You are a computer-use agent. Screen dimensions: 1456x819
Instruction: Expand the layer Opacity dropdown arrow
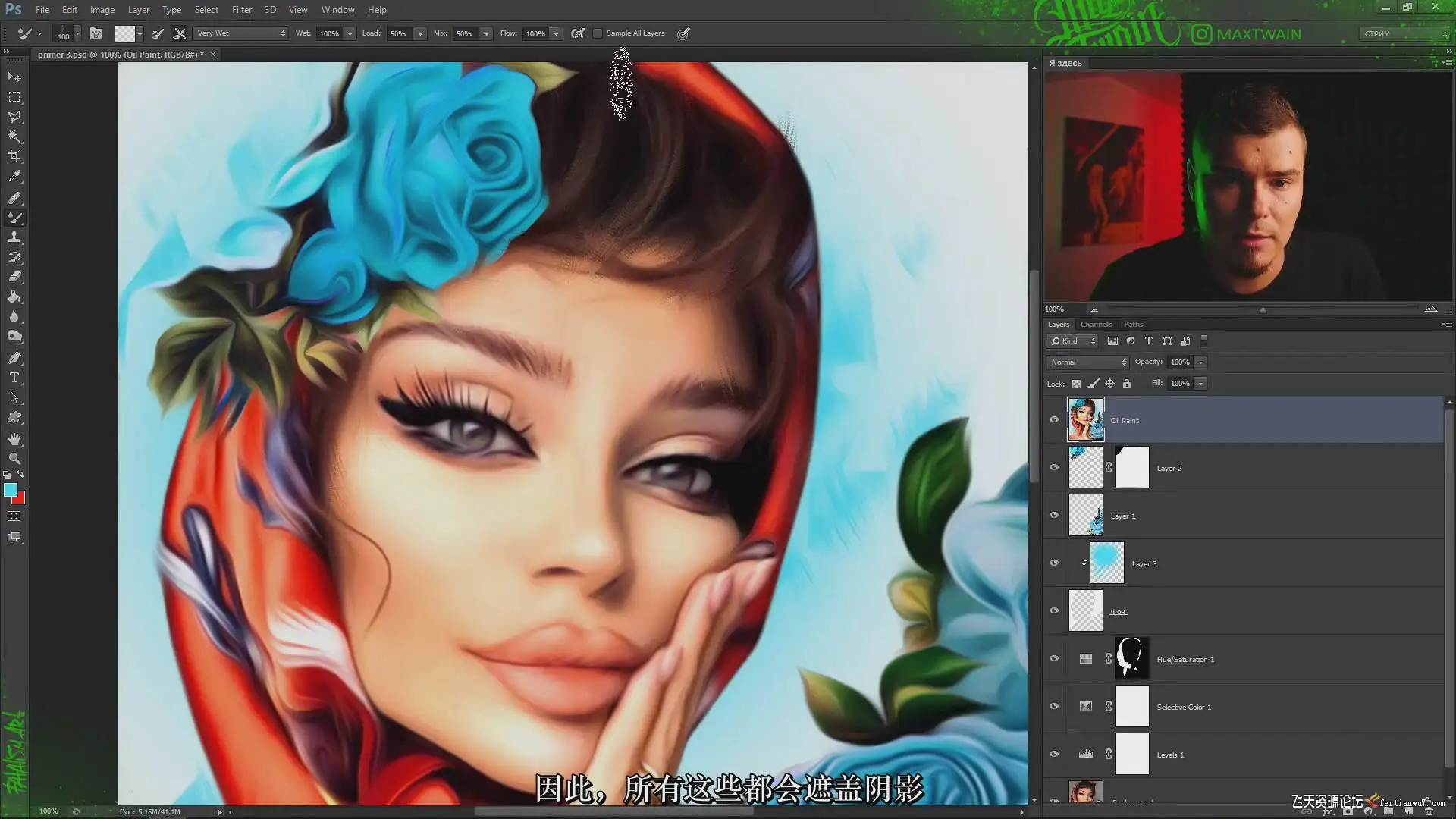tap(1200, 362)
